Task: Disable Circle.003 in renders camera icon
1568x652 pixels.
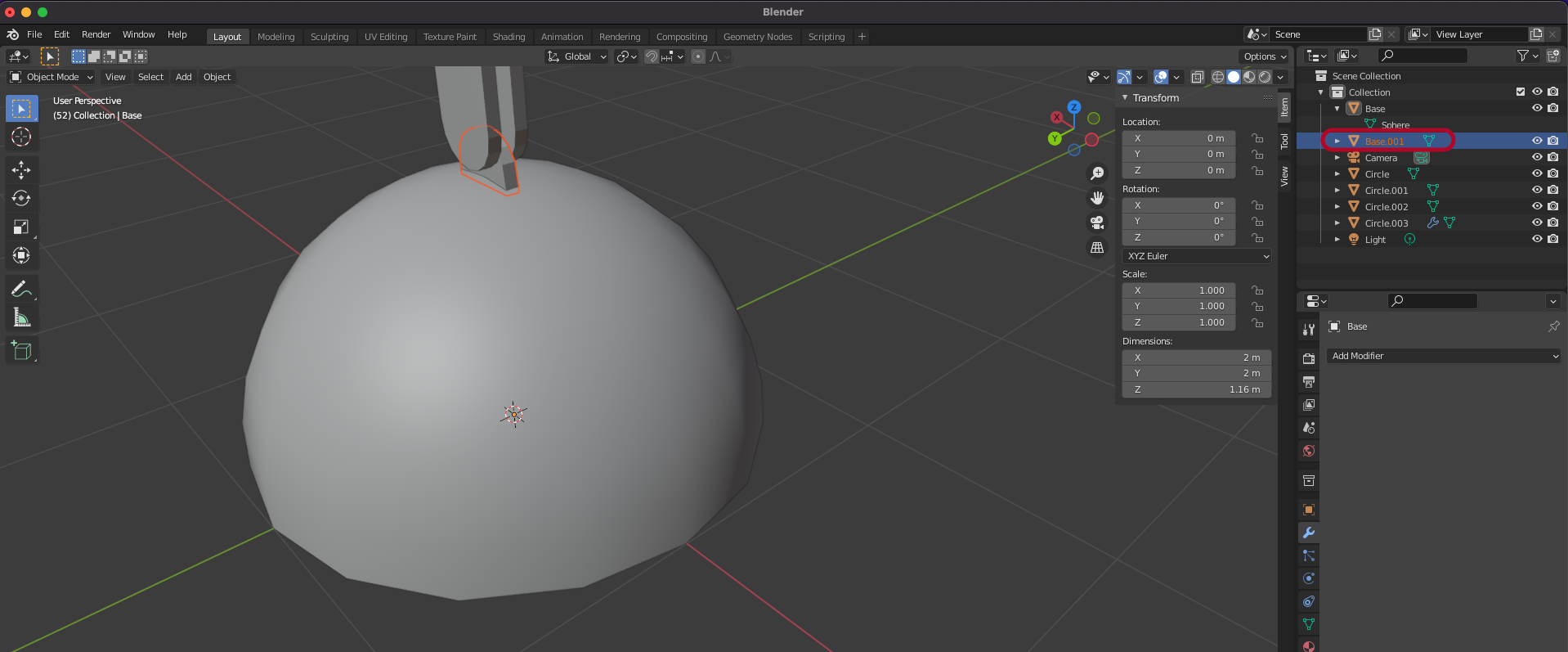Action: coord(1552,223)
